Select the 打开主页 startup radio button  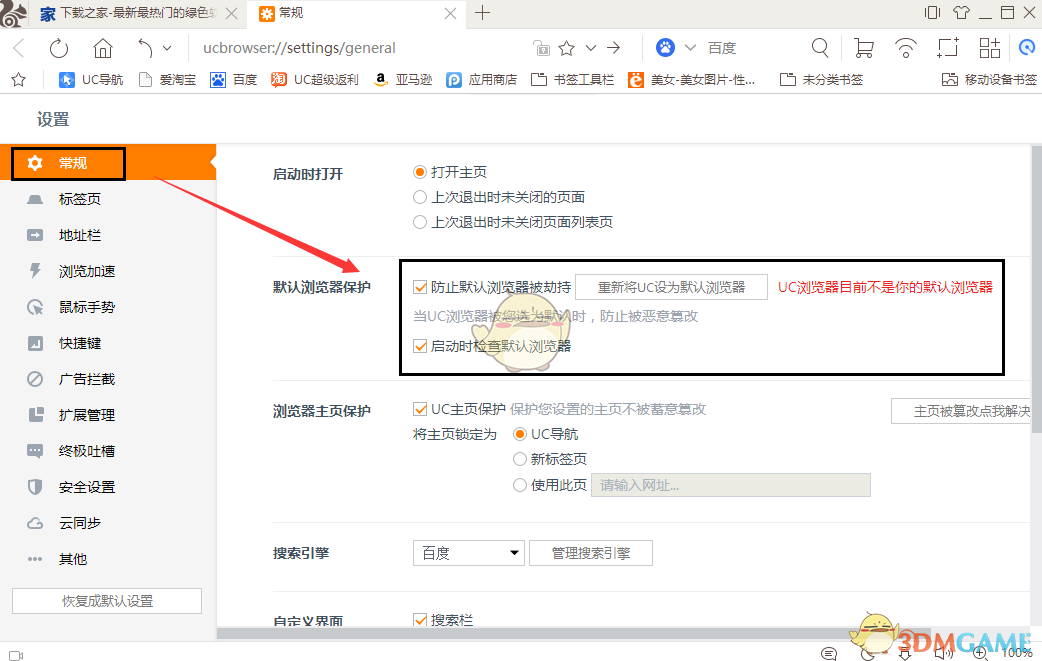coord(420,171)
